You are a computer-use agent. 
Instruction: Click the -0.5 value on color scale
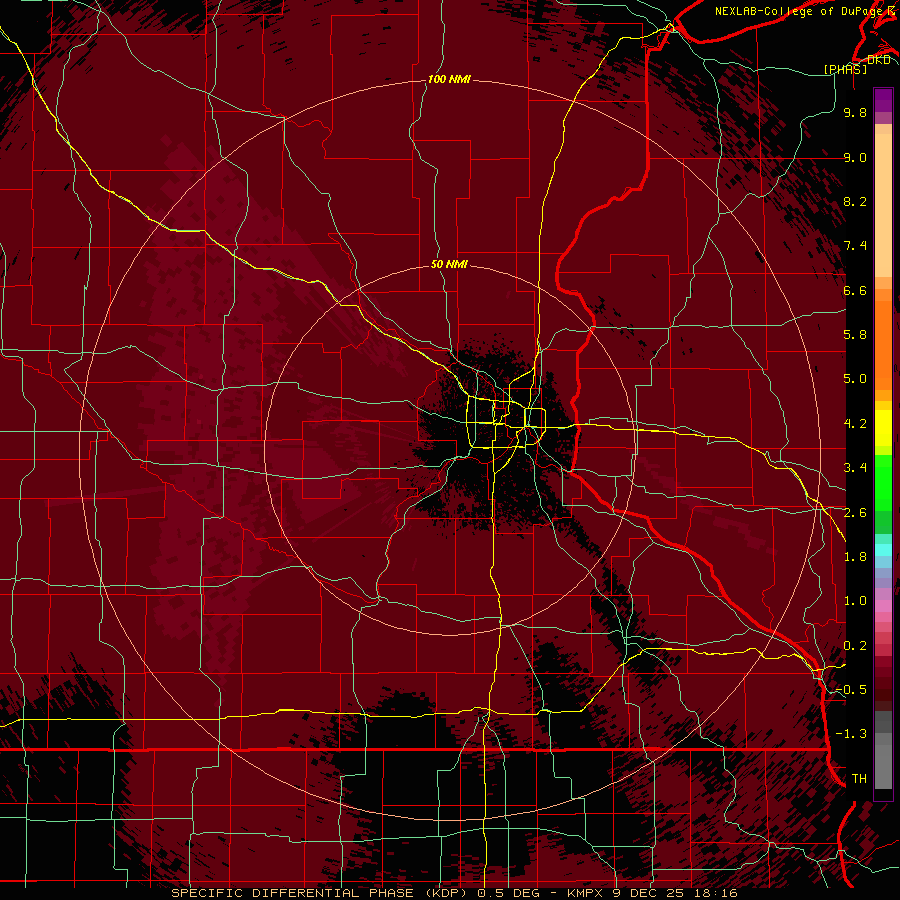pos(852,690)
